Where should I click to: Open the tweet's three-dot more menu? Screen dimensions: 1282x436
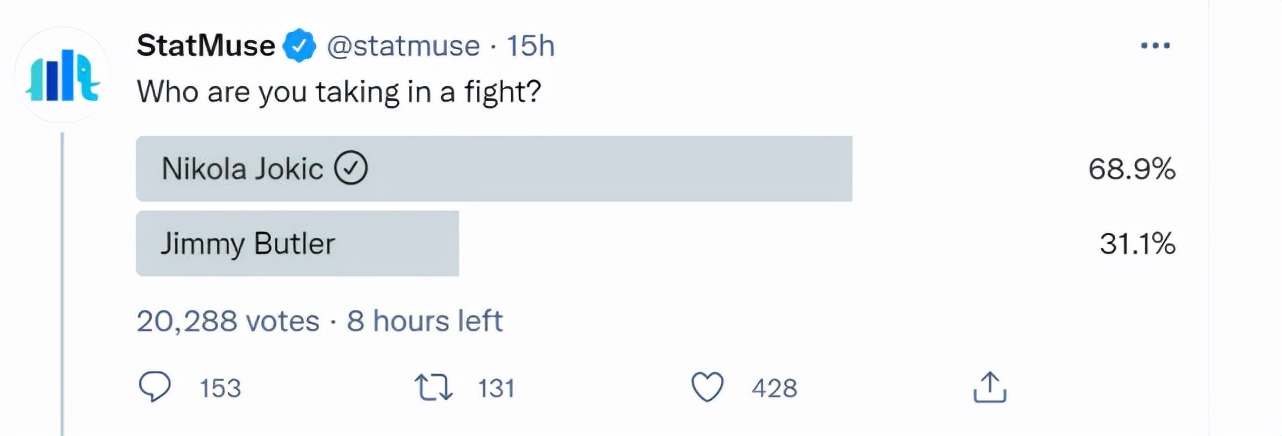(x=1155, y=46)
